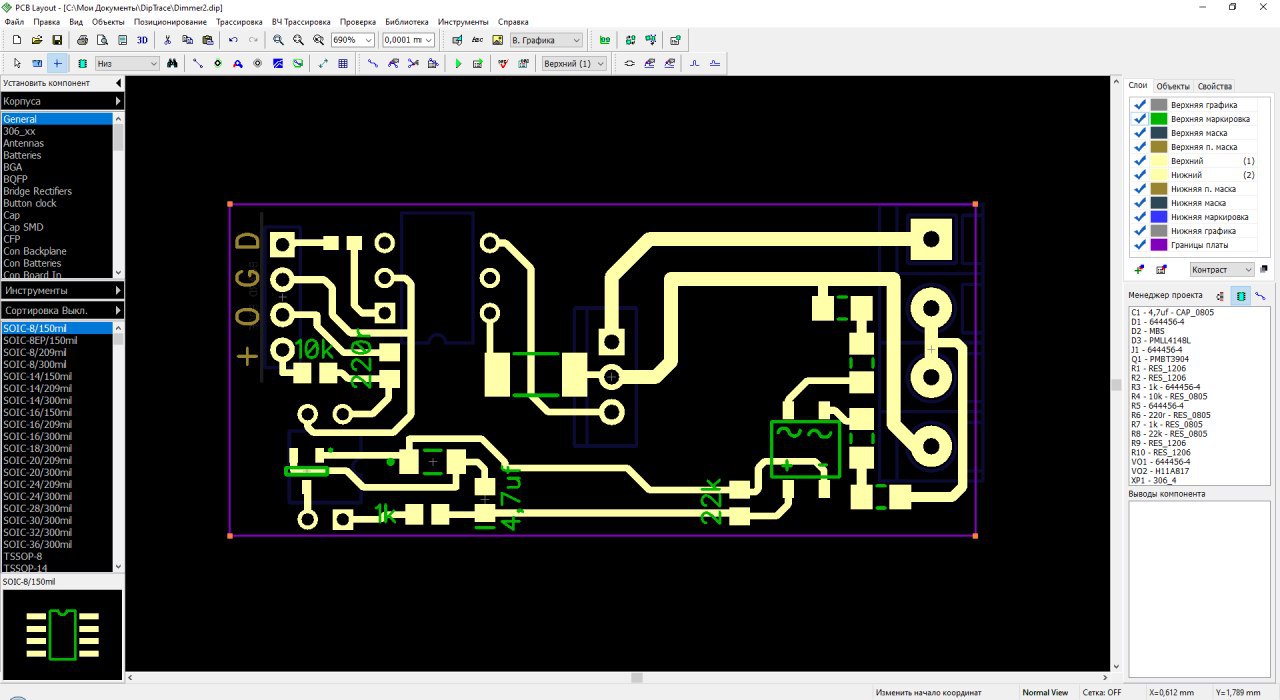Toggle visibility of Верхняя маска layer
This screenshot has width=1280, height=700.
1139,132
